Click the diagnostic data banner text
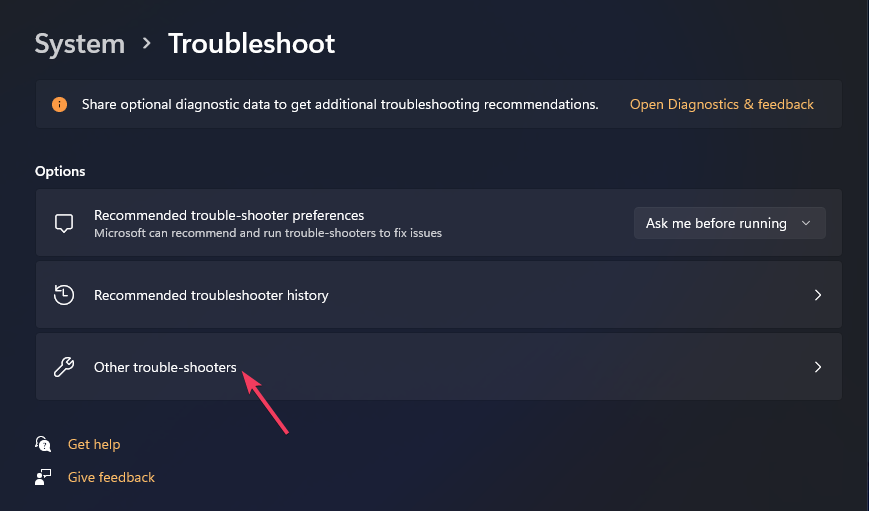Screen dimensions: 869x511 click(340, 104)
